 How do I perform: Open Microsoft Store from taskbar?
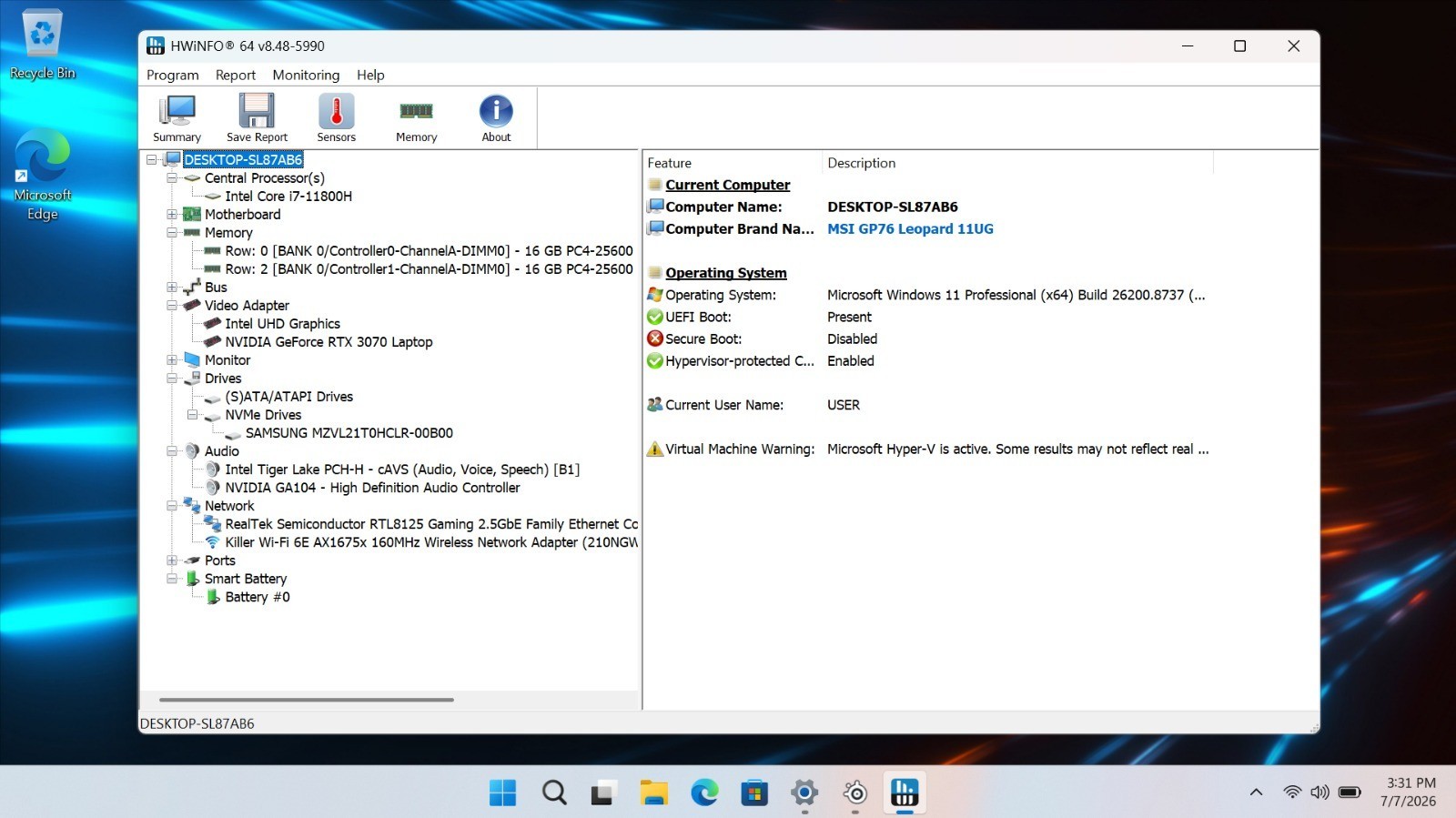pyautogui.click(x=753, y=793)
